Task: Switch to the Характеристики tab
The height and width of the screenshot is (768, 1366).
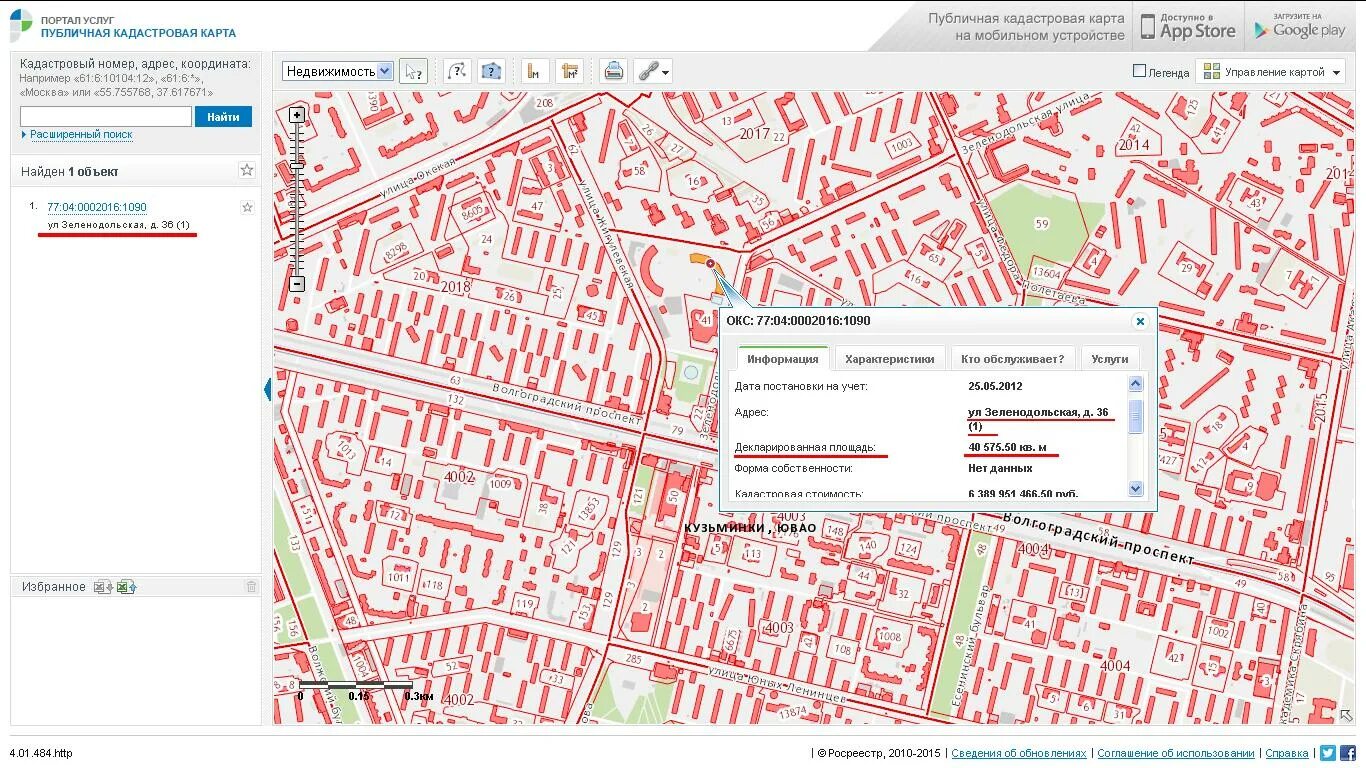Action: pos(890,359)
